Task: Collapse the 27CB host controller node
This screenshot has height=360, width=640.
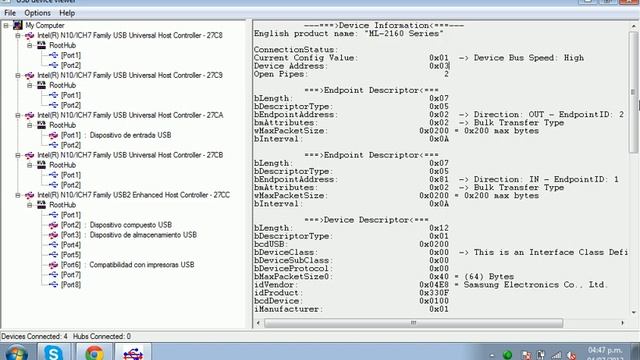Action: (x=18, y=155)
